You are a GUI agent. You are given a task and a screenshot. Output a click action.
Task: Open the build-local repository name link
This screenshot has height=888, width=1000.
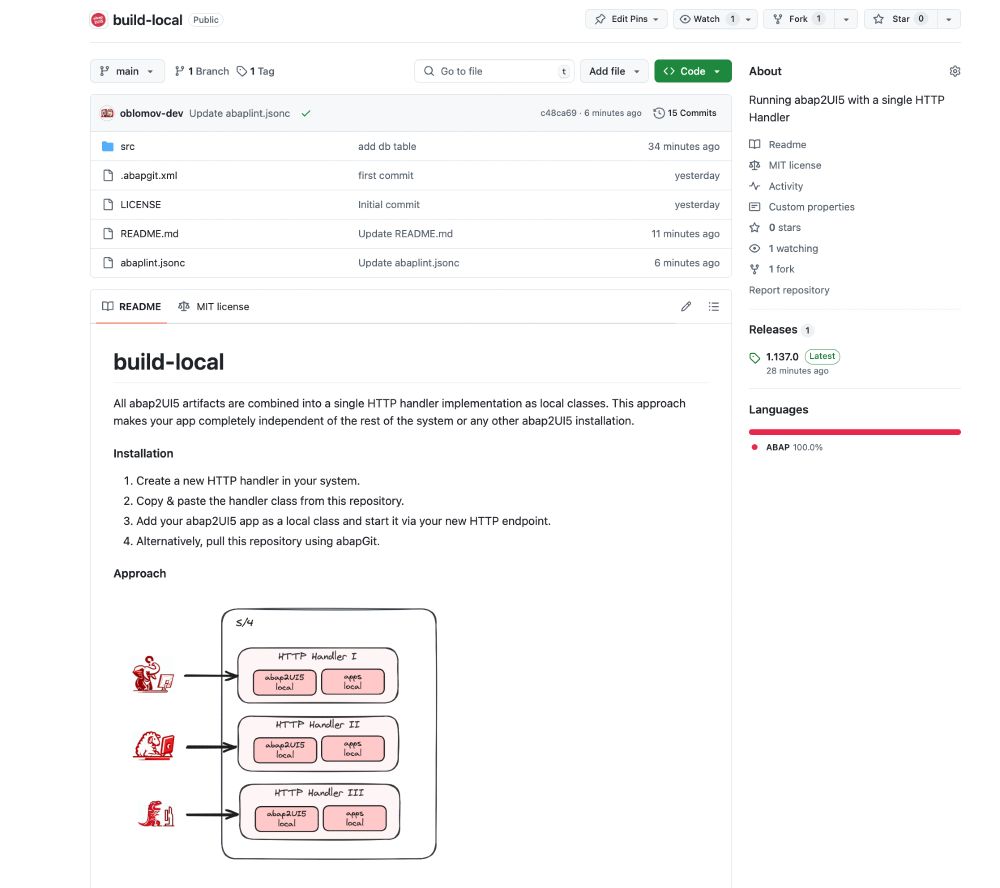[x=147, y=20]
